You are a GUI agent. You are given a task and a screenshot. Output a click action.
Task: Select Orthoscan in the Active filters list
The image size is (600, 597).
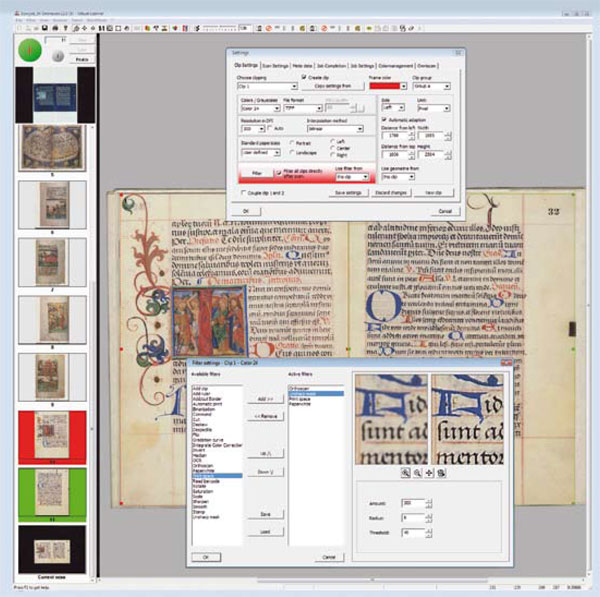(x=299, y=388)
